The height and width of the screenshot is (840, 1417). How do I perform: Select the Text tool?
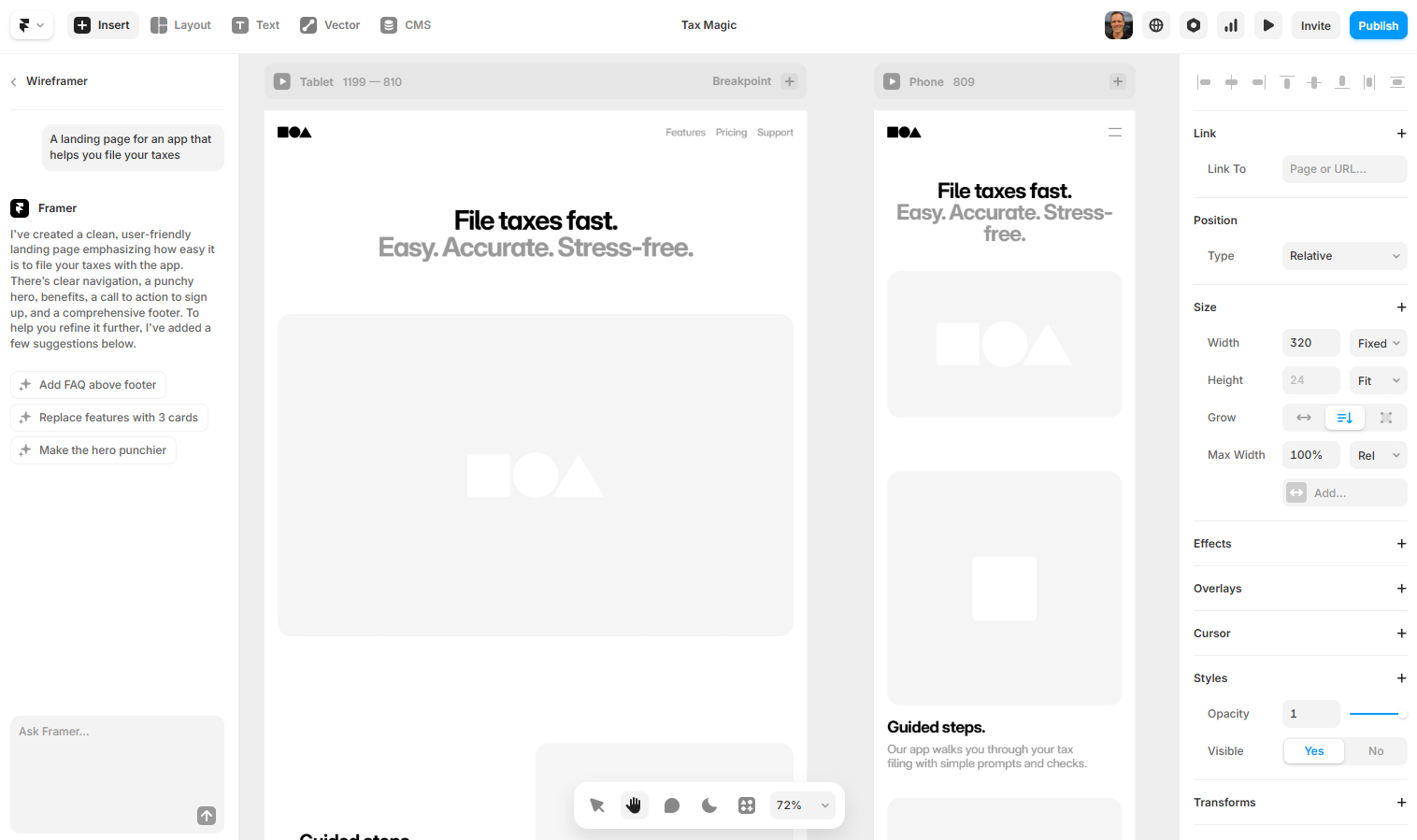click(256, 25)
